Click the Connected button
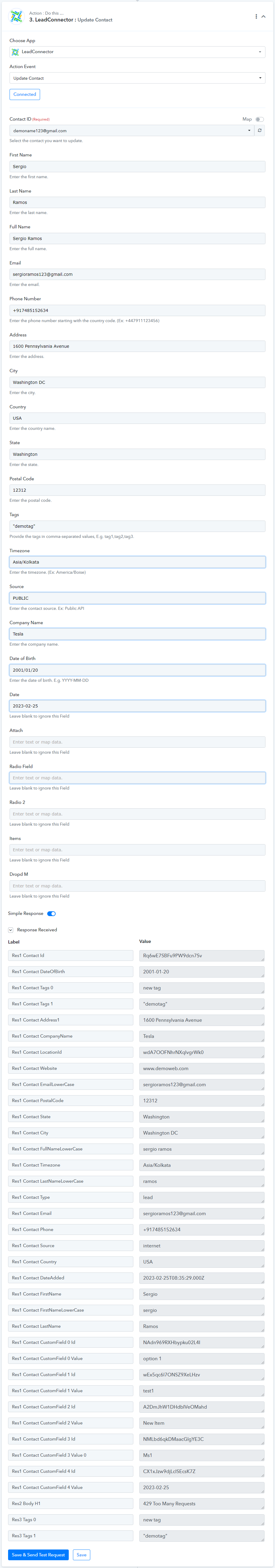 coord(25,94)
